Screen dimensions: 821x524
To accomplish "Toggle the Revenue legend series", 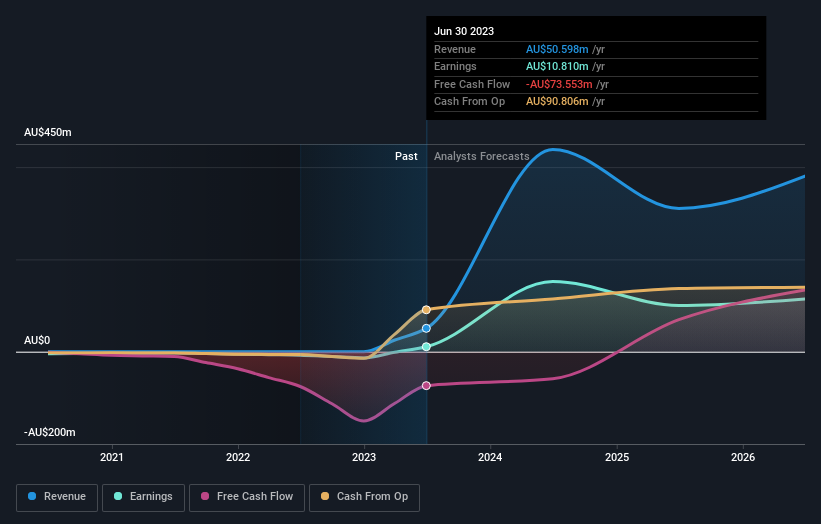I will tap(57, 497).
